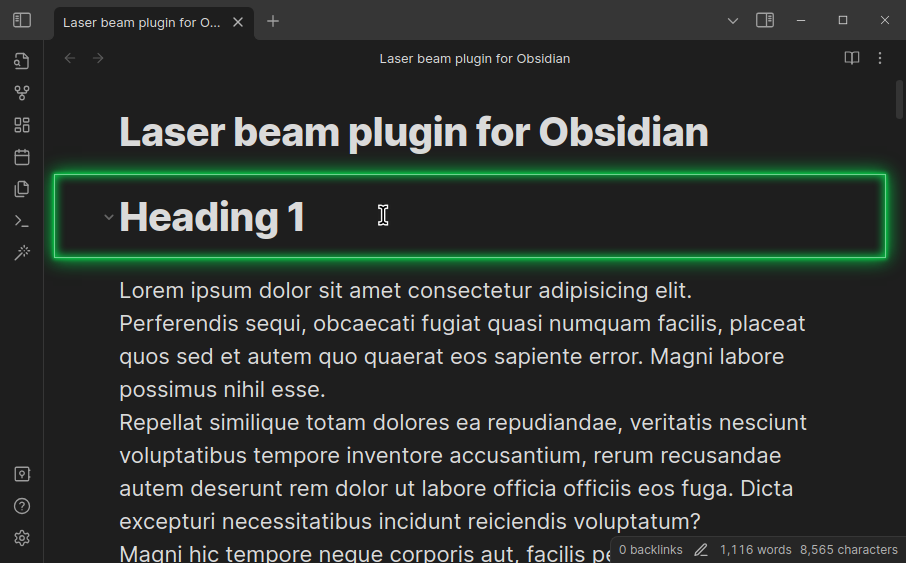Switch to reading view book icon

[x=852, y=58]
